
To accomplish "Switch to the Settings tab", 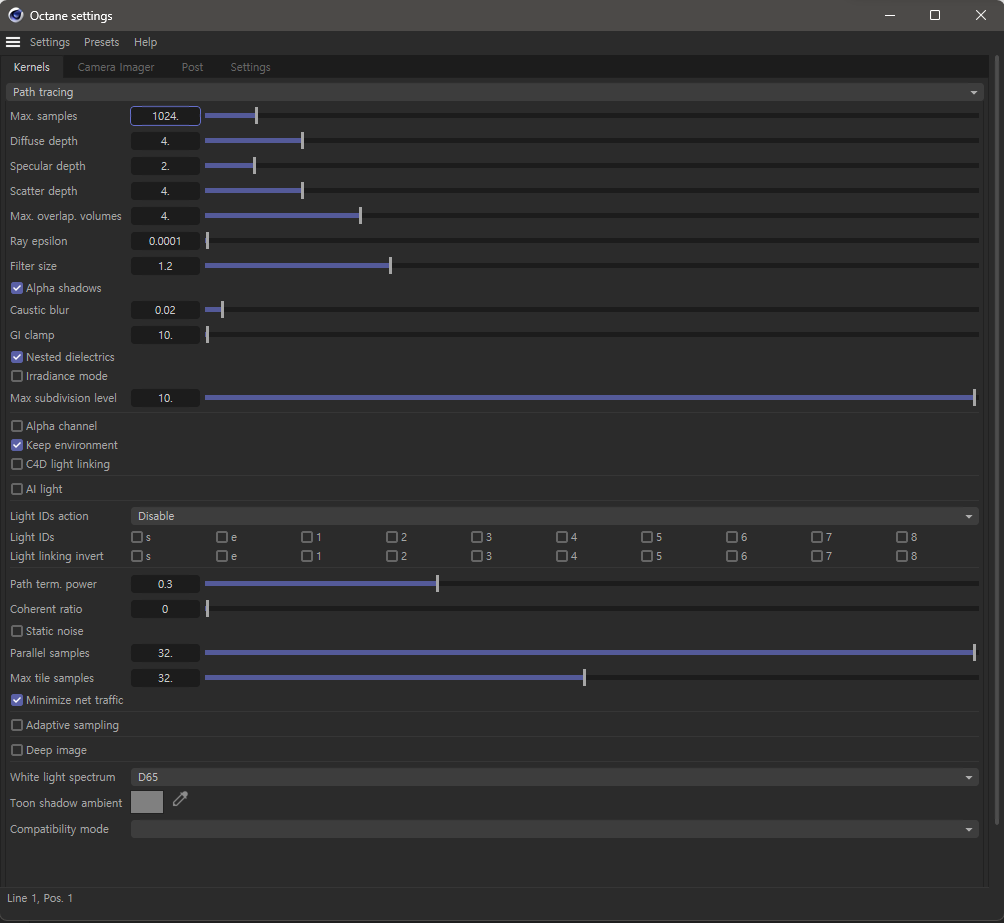I will pyautogui.click(x=250, y=67).
